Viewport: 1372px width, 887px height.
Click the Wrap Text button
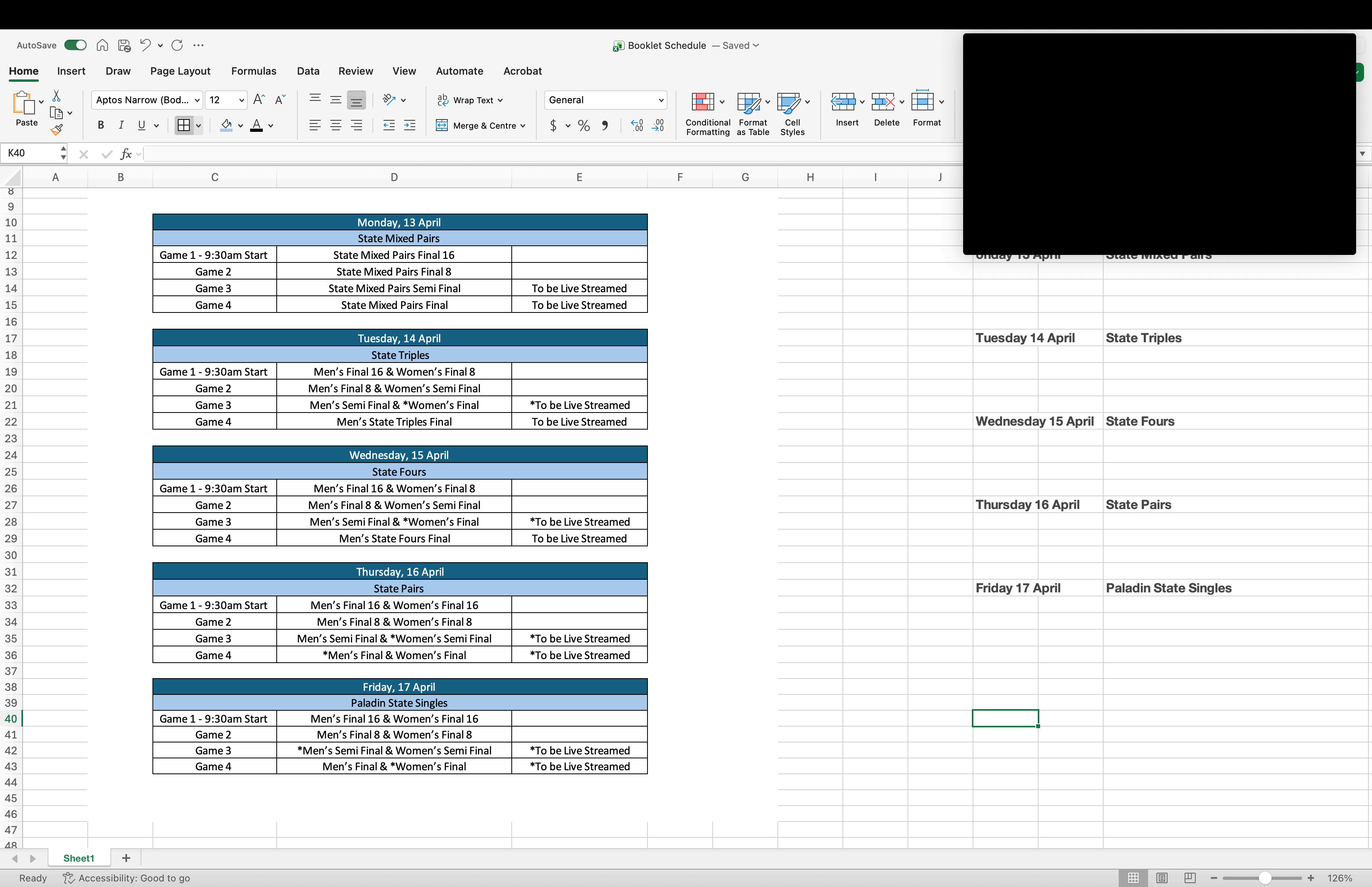coord(472,100)
